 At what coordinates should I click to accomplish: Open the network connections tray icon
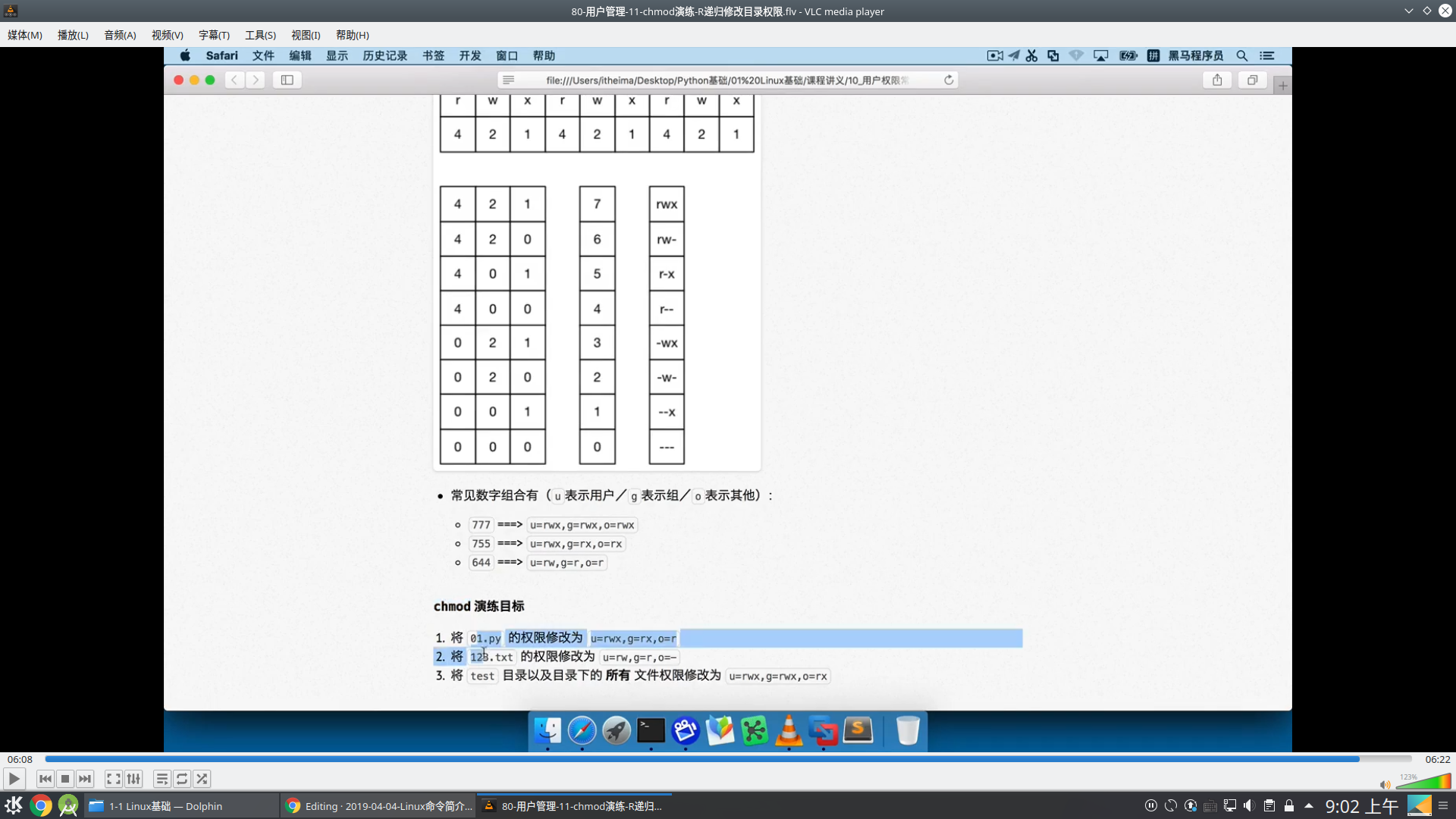coord(1230,806)
